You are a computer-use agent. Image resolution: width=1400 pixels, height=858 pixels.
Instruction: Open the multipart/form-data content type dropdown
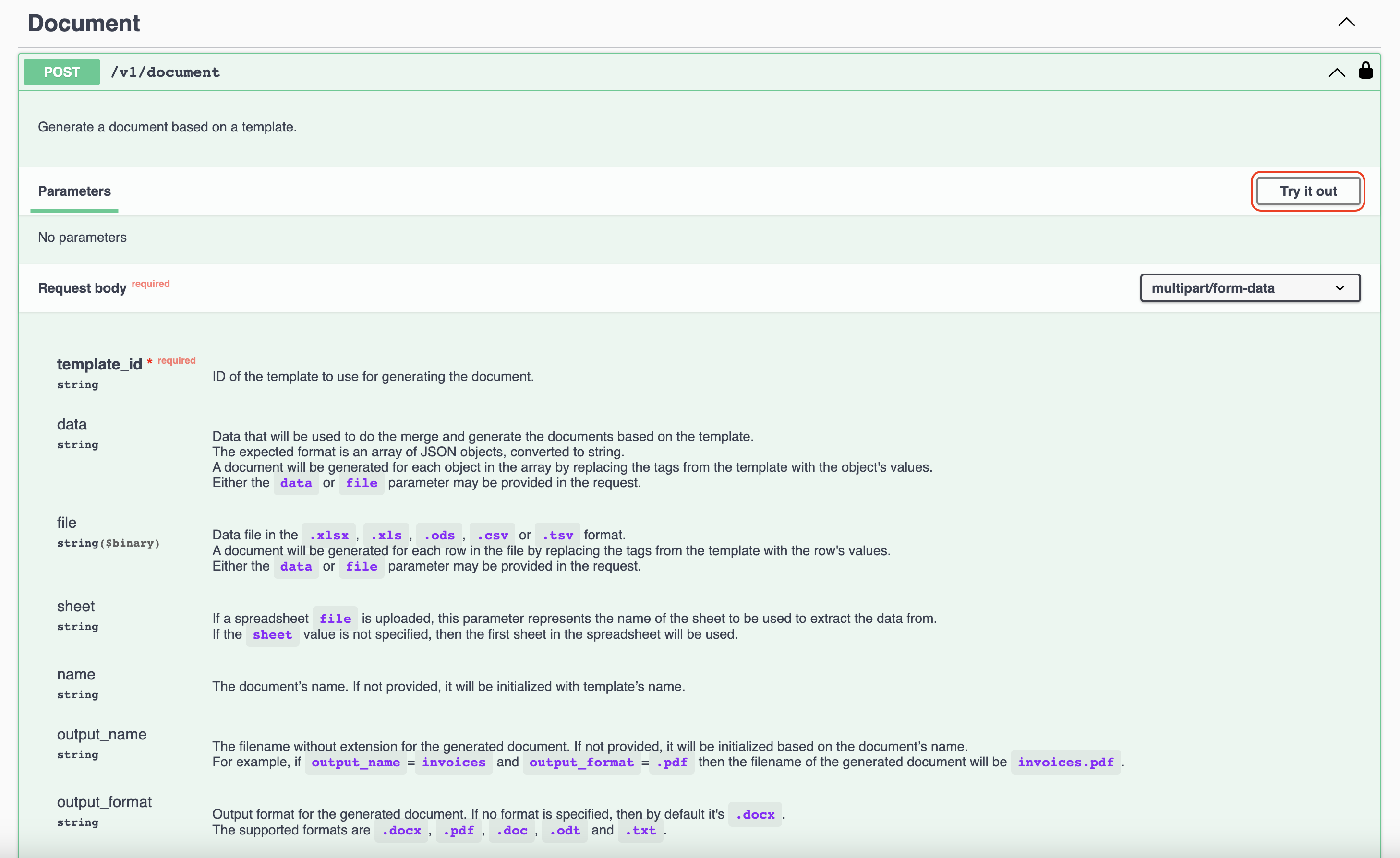point(1250,288)
